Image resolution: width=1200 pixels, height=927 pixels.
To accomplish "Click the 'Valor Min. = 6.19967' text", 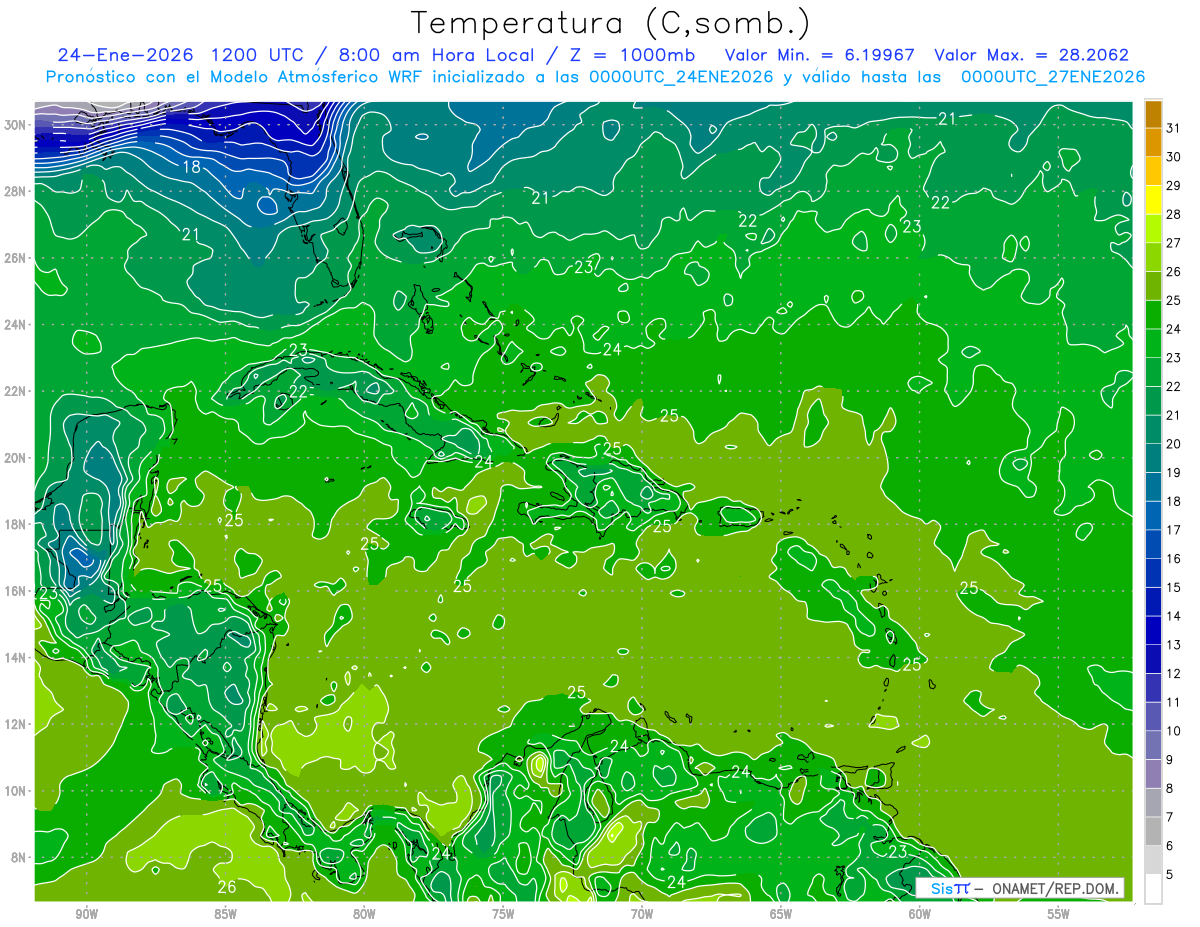I will pos(821,55).
